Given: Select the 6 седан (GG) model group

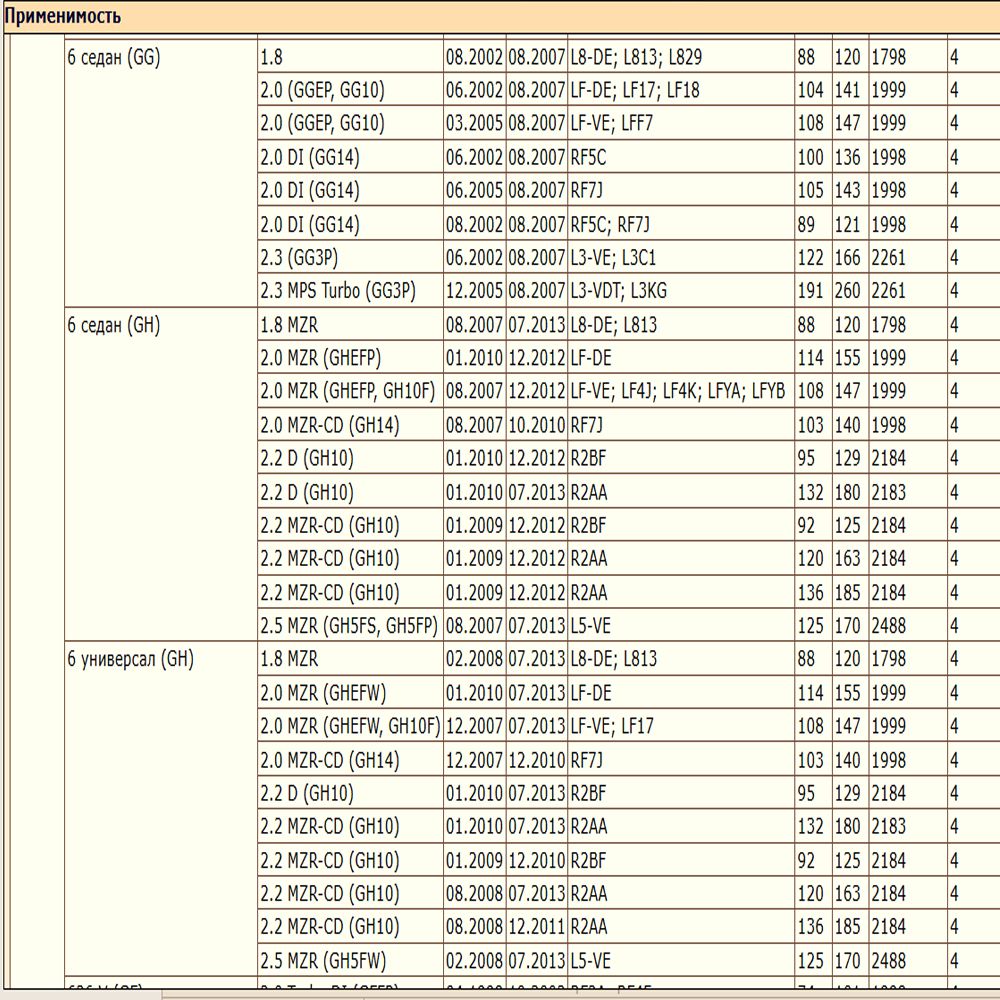Looking at the screenshot, I should (x=114, y=58).
